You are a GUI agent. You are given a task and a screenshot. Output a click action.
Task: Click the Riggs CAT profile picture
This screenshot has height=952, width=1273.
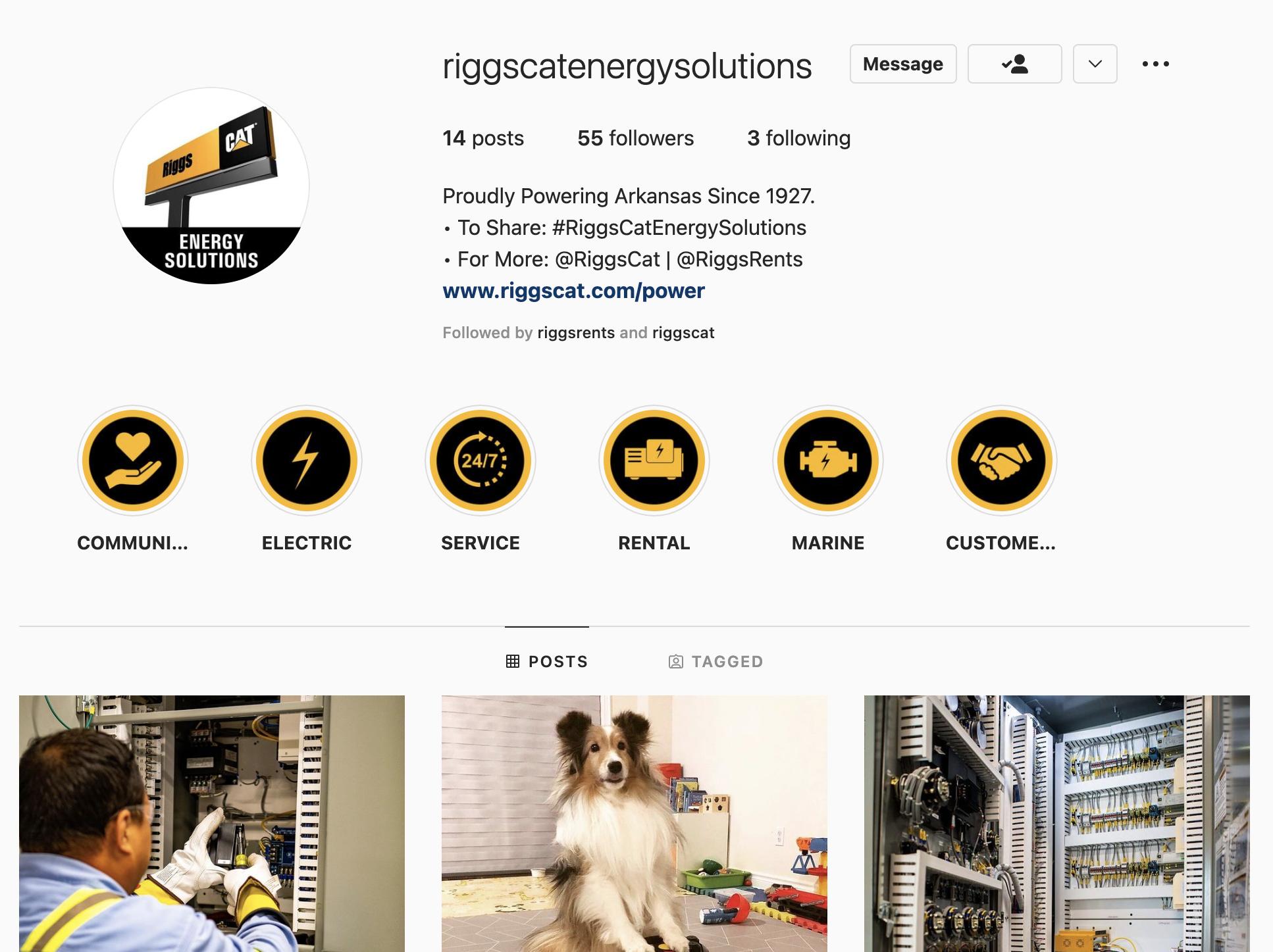click(x=211, y=186)
